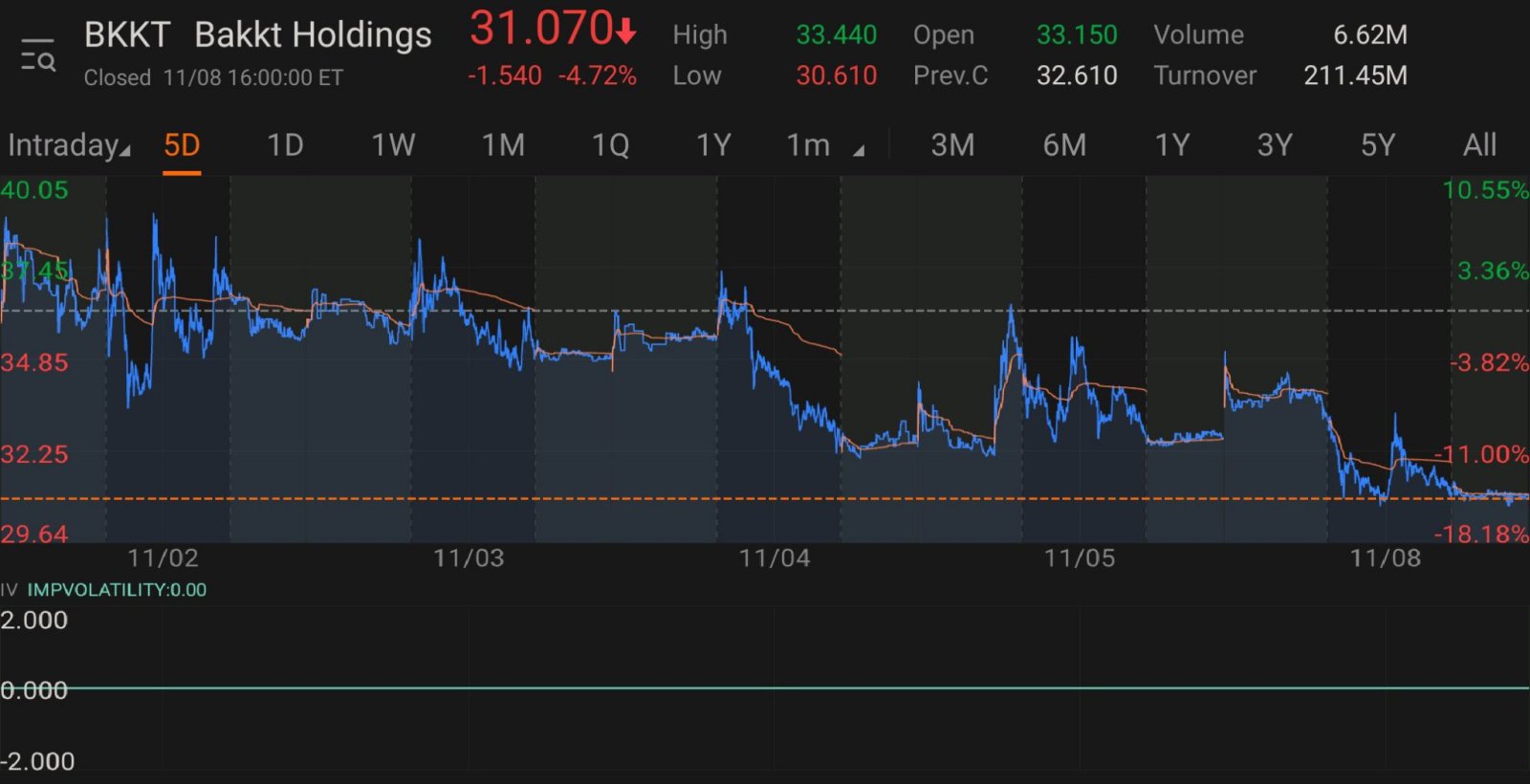1530x784 pixels.
Task: Click the -2.000 IV axis label
Action: click(37, 761)
